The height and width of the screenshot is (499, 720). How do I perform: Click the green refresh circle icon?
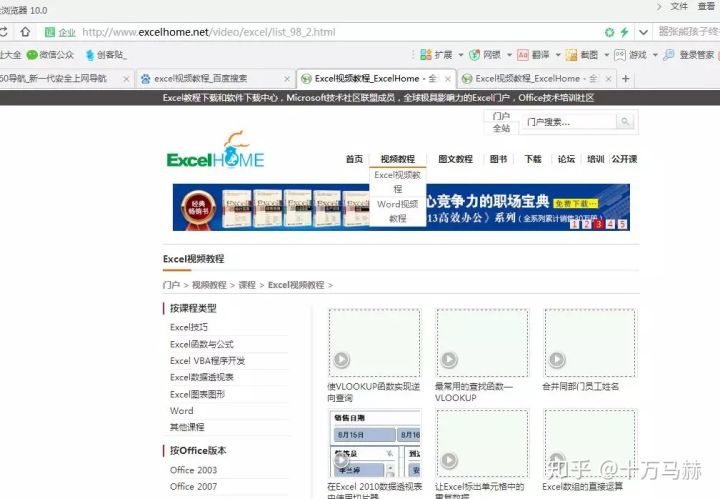[x=609, y=32]
